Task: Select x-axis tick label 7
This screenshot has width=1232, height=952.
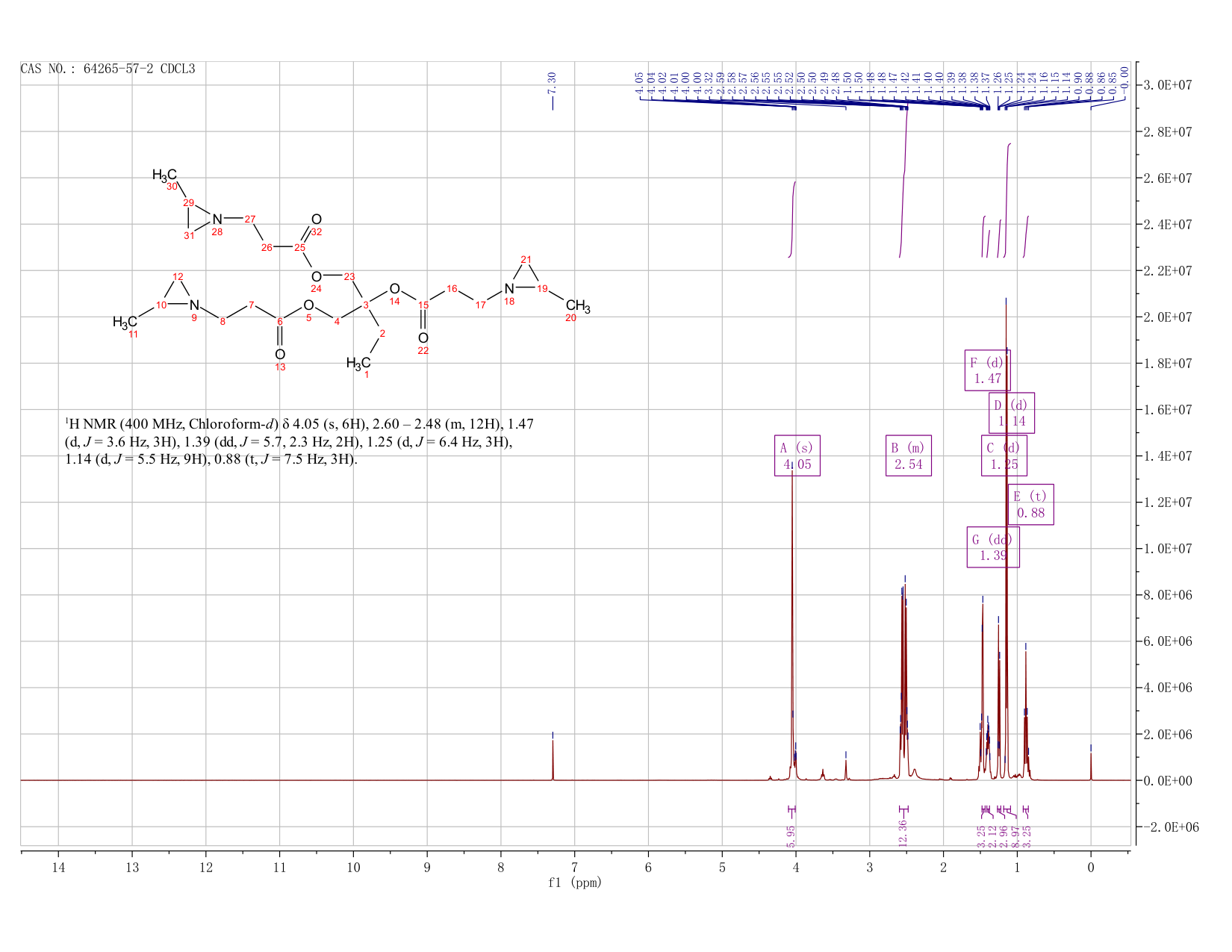Action: coord(575,868)
